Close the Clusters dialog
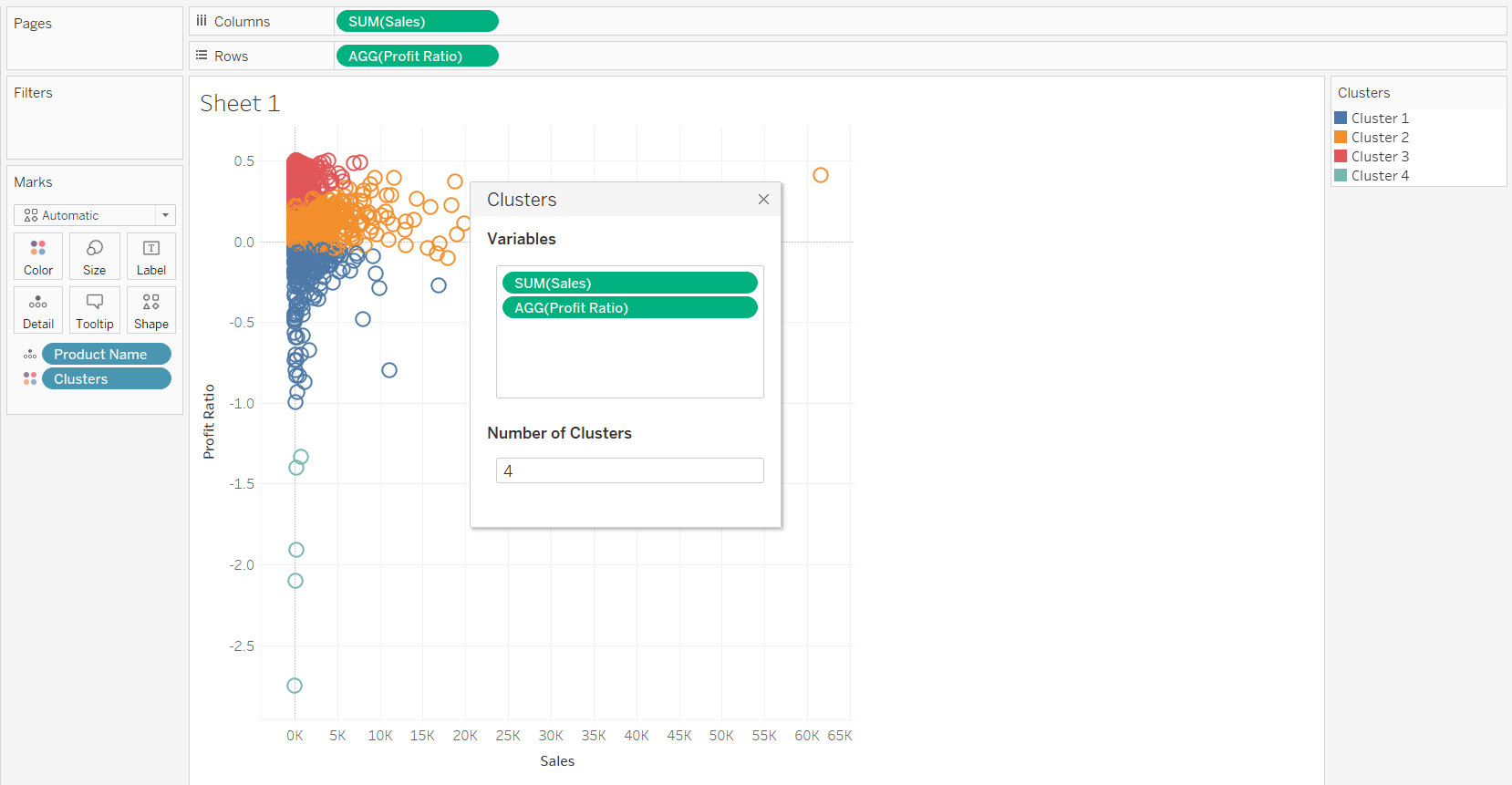1512x785 pixels. (763, 200)
